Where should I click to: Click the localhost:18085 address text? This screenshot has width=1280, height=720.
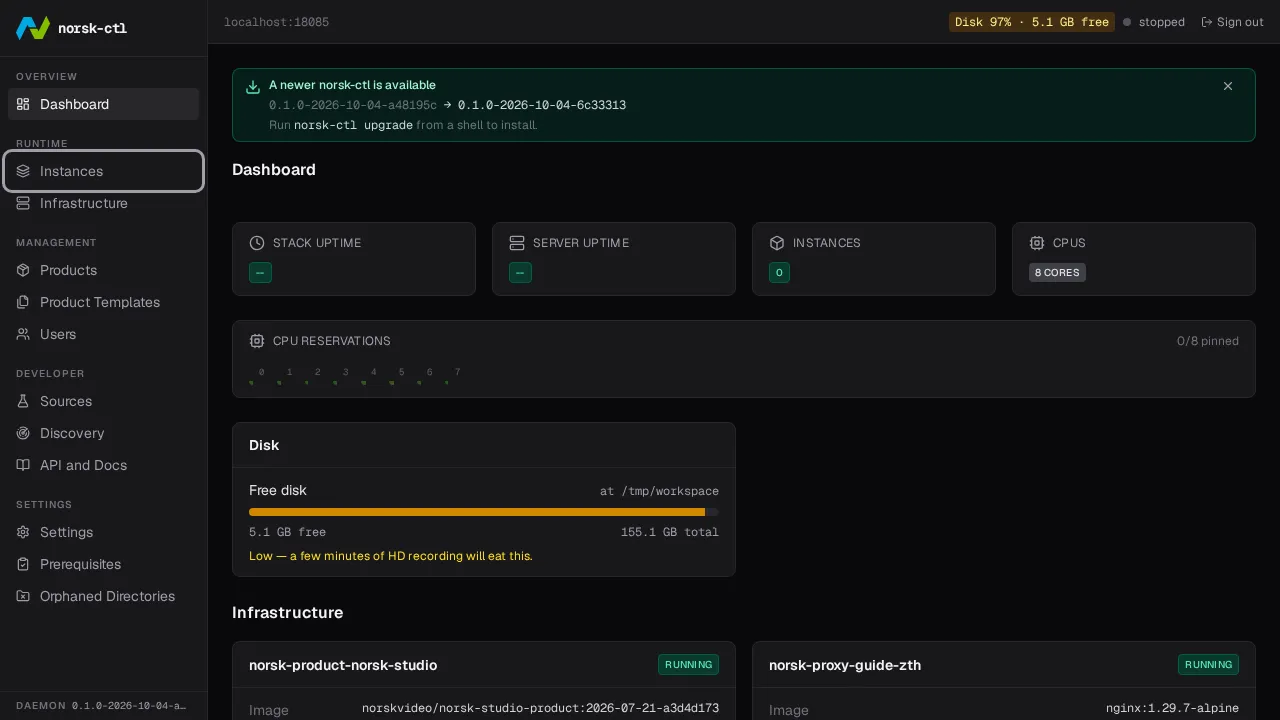276,22
